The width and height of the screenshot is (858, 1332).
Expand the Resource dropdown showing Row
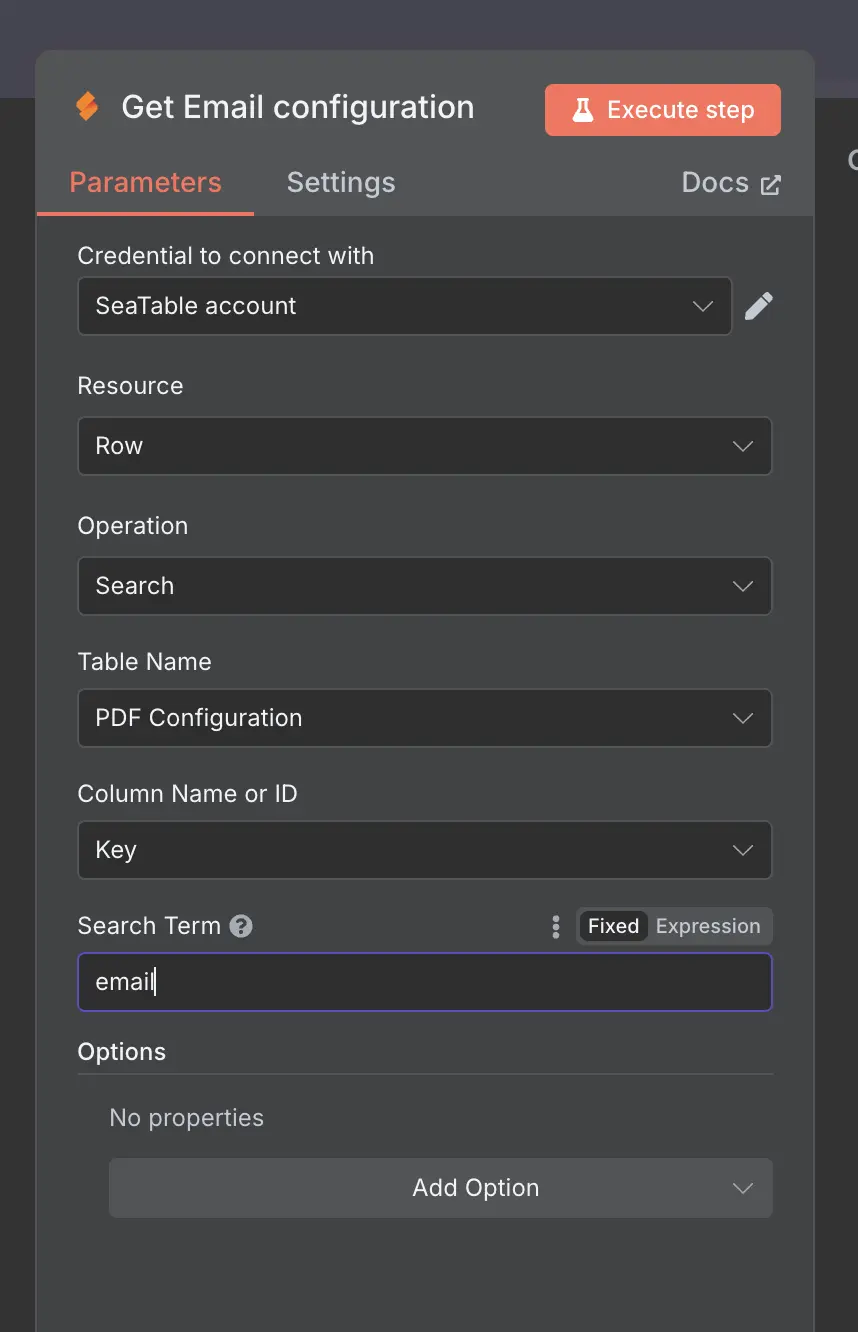425,446
